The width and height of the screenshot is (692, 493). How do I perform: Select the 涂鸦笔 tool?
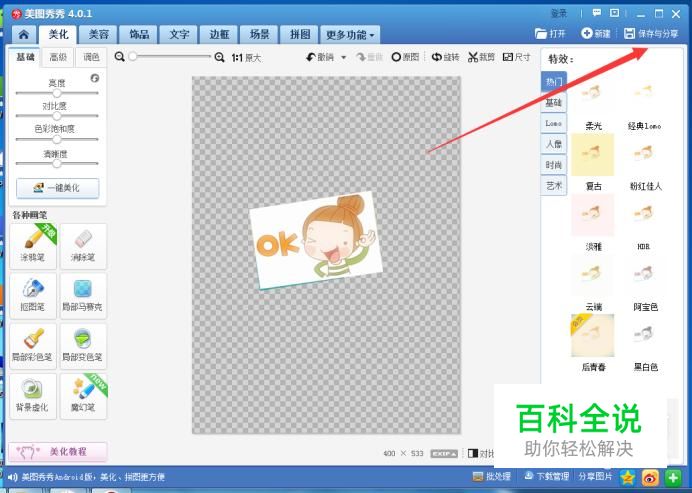pos(33,246)
